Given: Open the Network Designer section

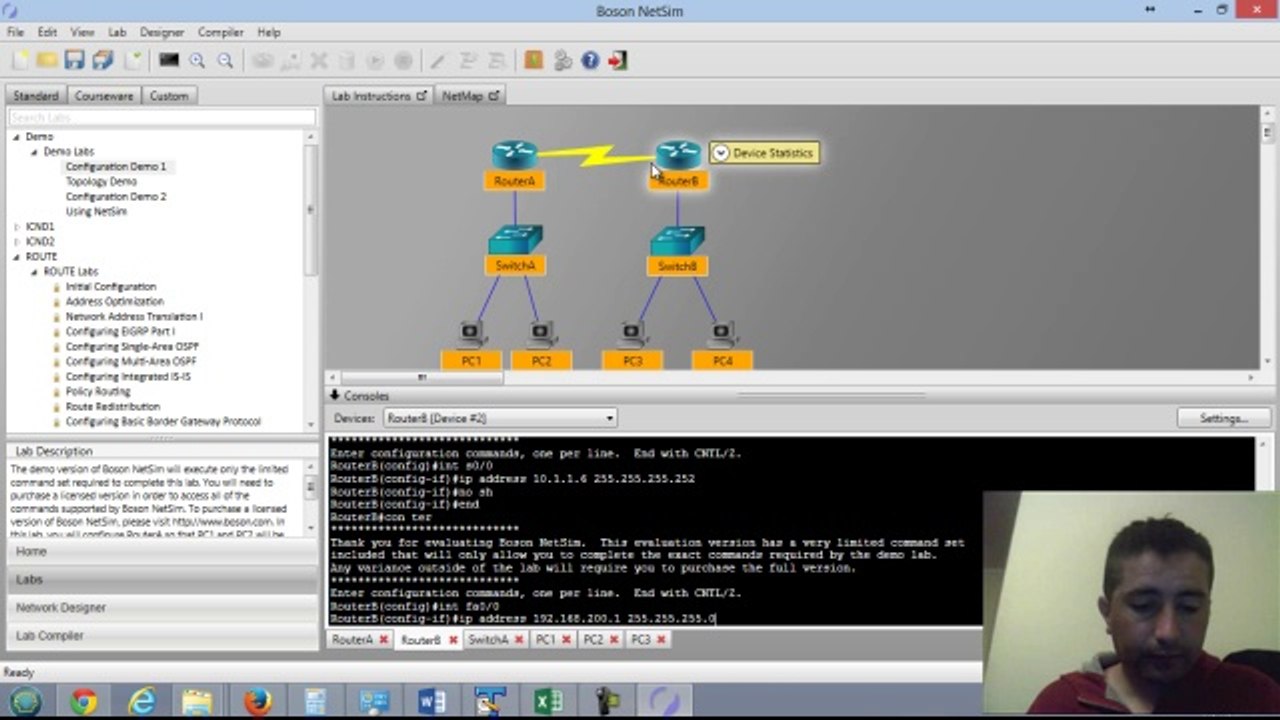Looking at the screenshot, I should pos(162,607).
